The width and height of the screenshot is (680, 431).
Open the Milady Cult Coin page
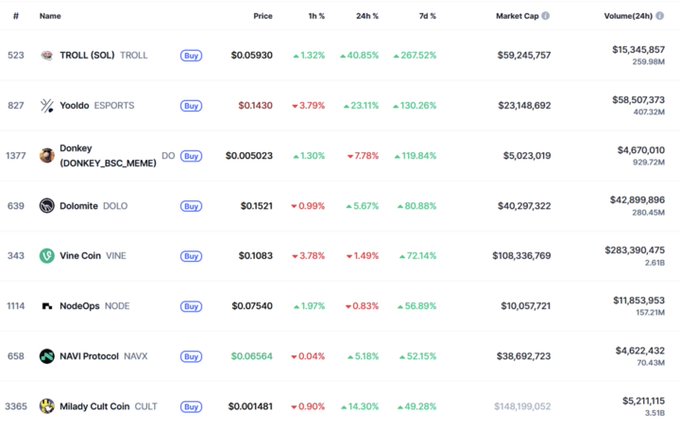(95, 406)
